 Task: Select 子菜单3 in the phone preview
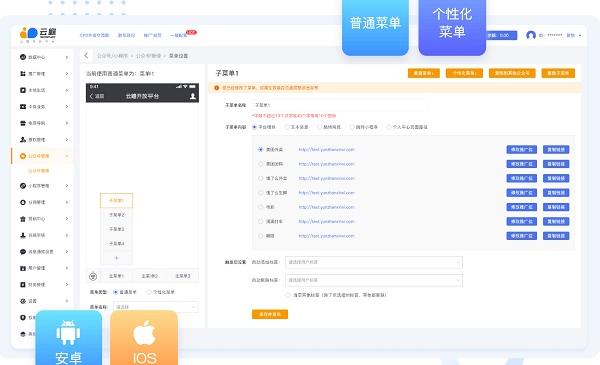coord(116,229)
